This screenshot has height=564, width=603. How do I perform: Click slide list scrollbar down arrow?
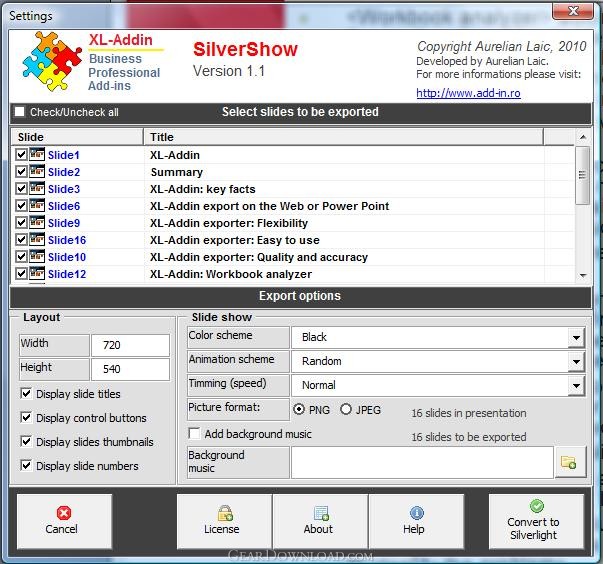(583, 276)
